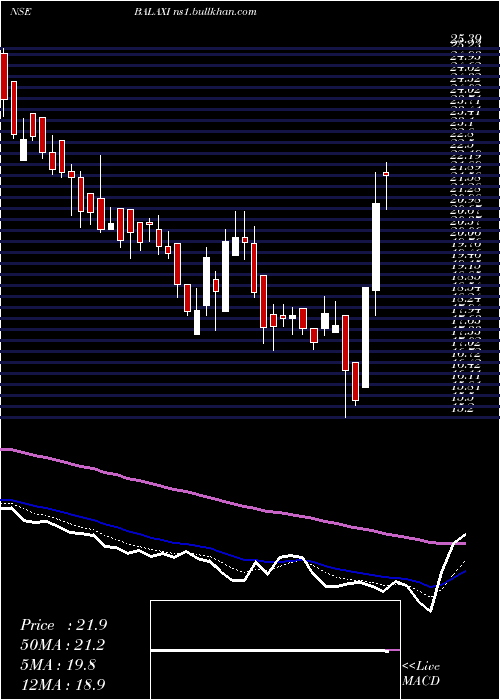Click the <<Live MACD label
The height and width of the screenshot is (700, 500).
(421, 673)
